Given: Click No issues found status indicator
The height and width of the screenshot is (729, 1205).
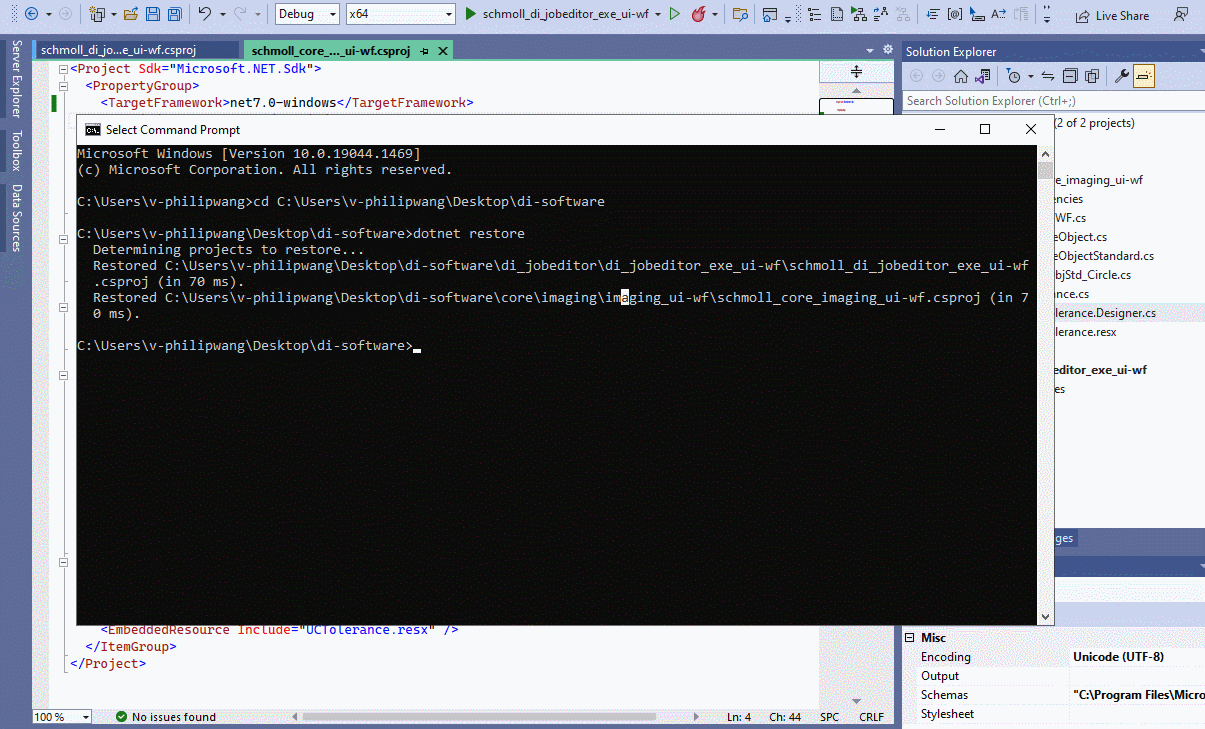Looking at the screenshot, I should click(x=165, y=717).
